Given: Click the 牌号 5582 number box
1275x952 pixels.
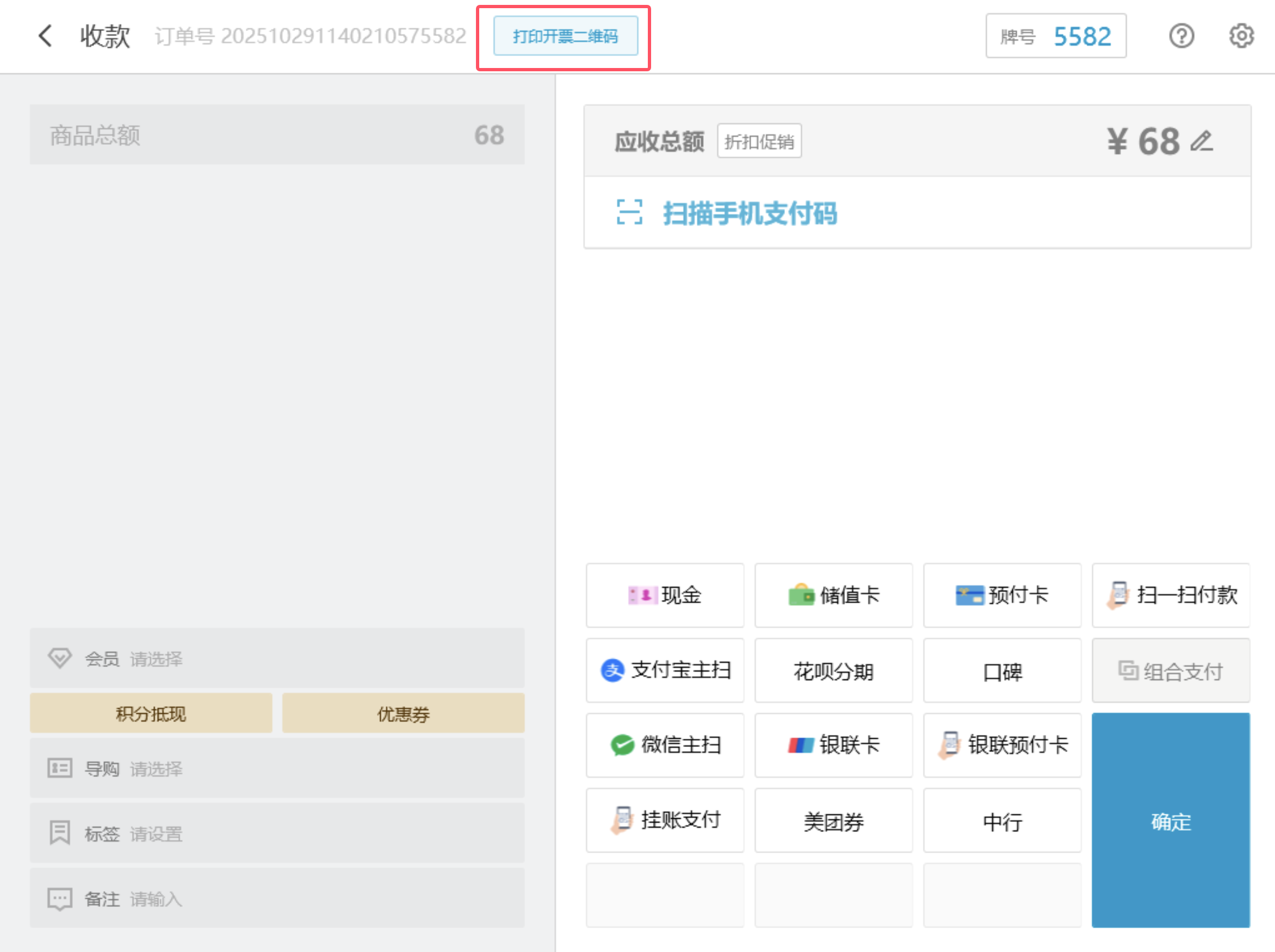Looking at the screenshot, I should click(x=1055, y=36).
